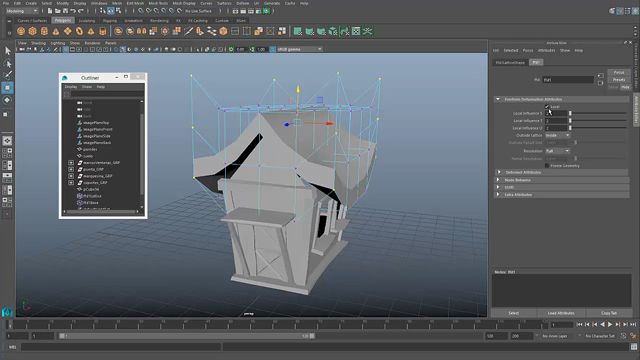Expand the Extra Attributes section
This screenshot has height=360, width=640.
coord(498,195)
